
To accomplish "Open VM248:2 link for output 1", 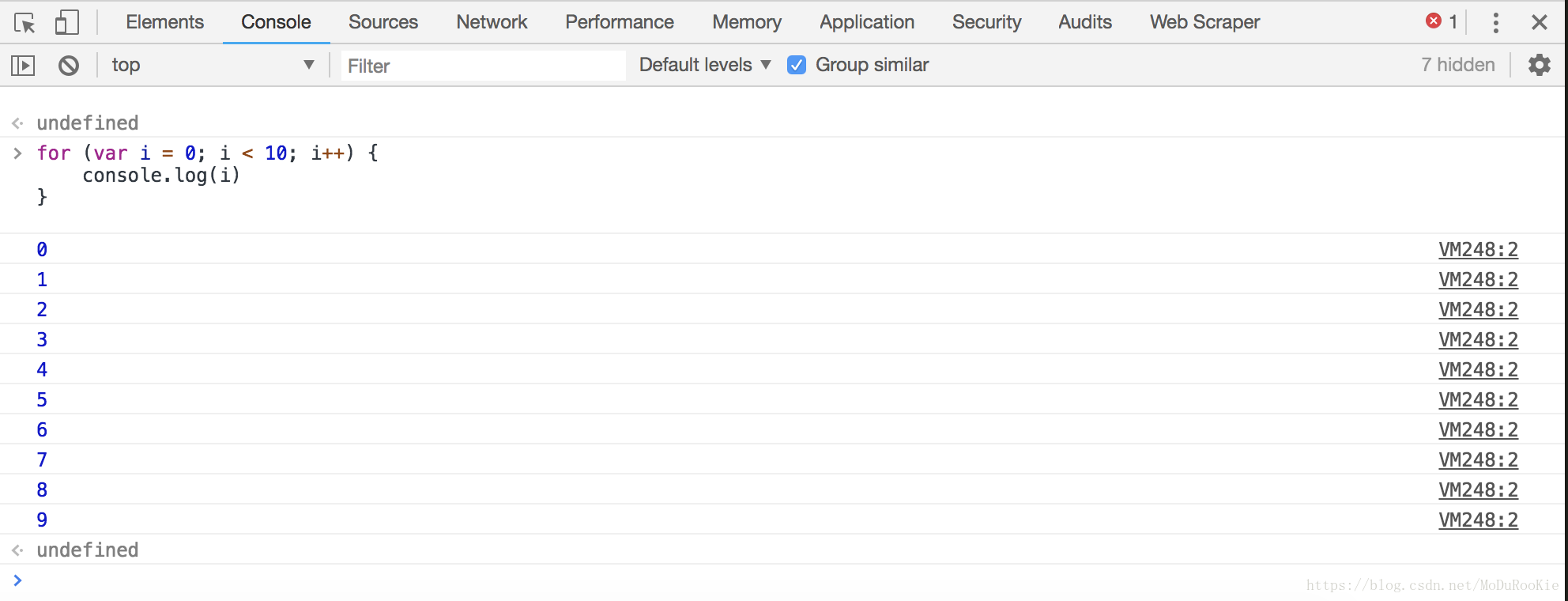I will 1478,279.
